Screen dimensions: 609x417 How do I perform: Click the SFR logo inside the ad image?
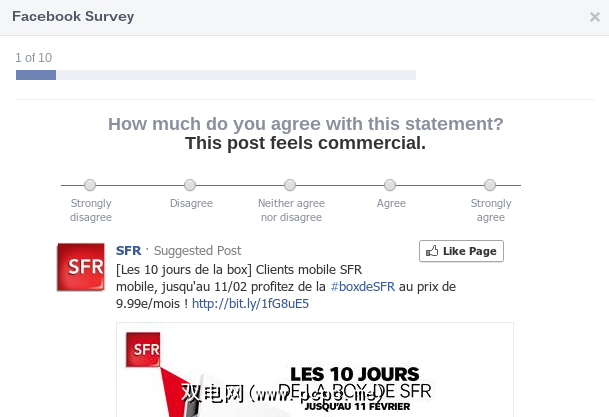pos(143,350)
